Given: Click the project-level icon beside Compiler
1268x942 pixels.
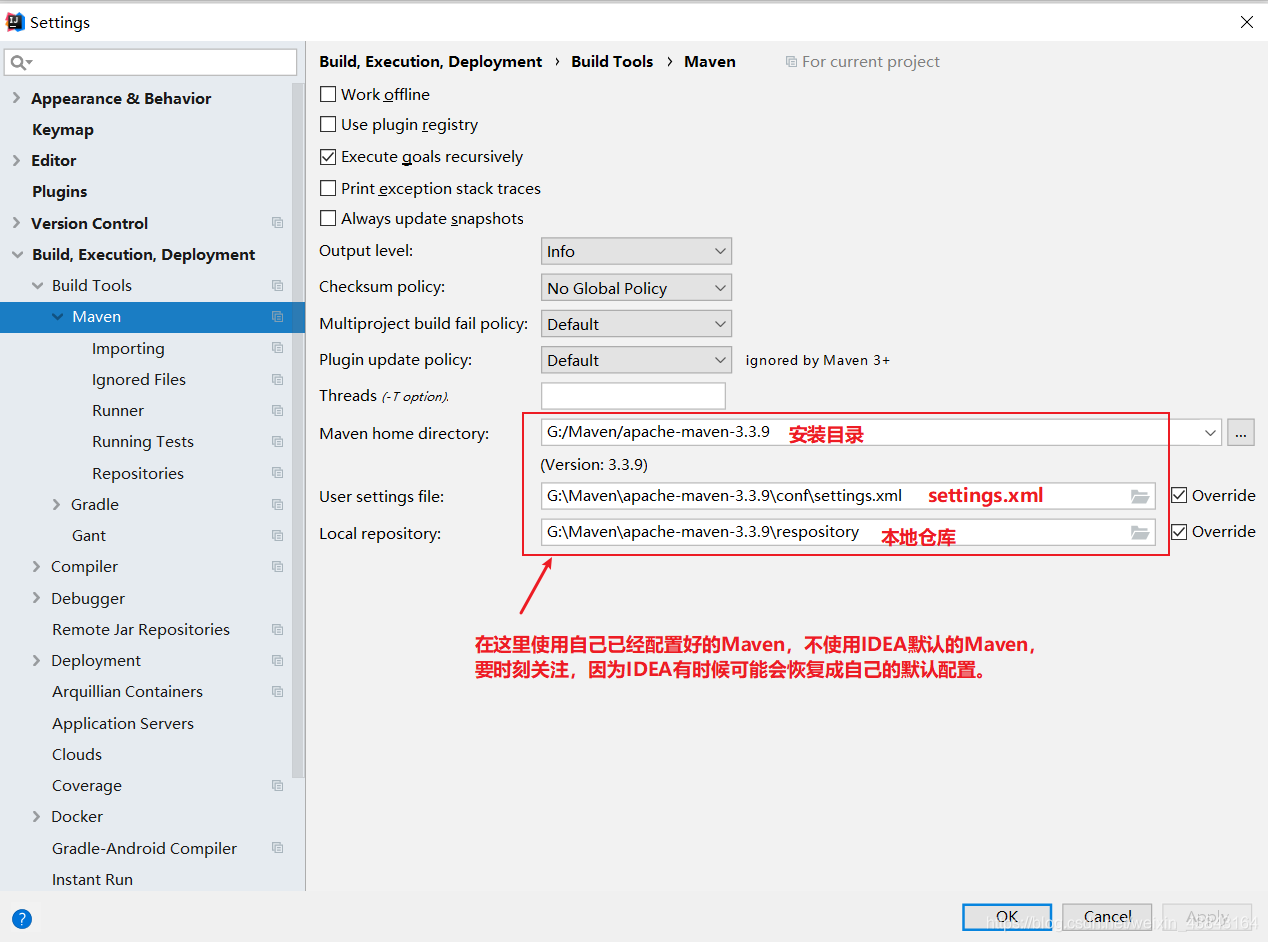Looking at the screenshot, I should (277, 566).
